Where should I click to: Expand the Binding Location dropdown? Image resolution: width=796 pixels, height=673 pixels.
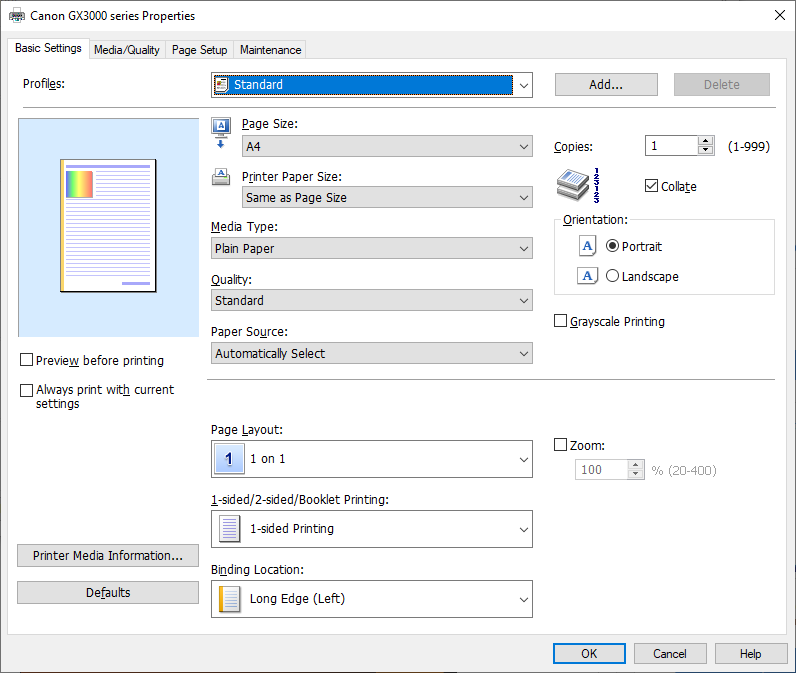pos(372,599)
